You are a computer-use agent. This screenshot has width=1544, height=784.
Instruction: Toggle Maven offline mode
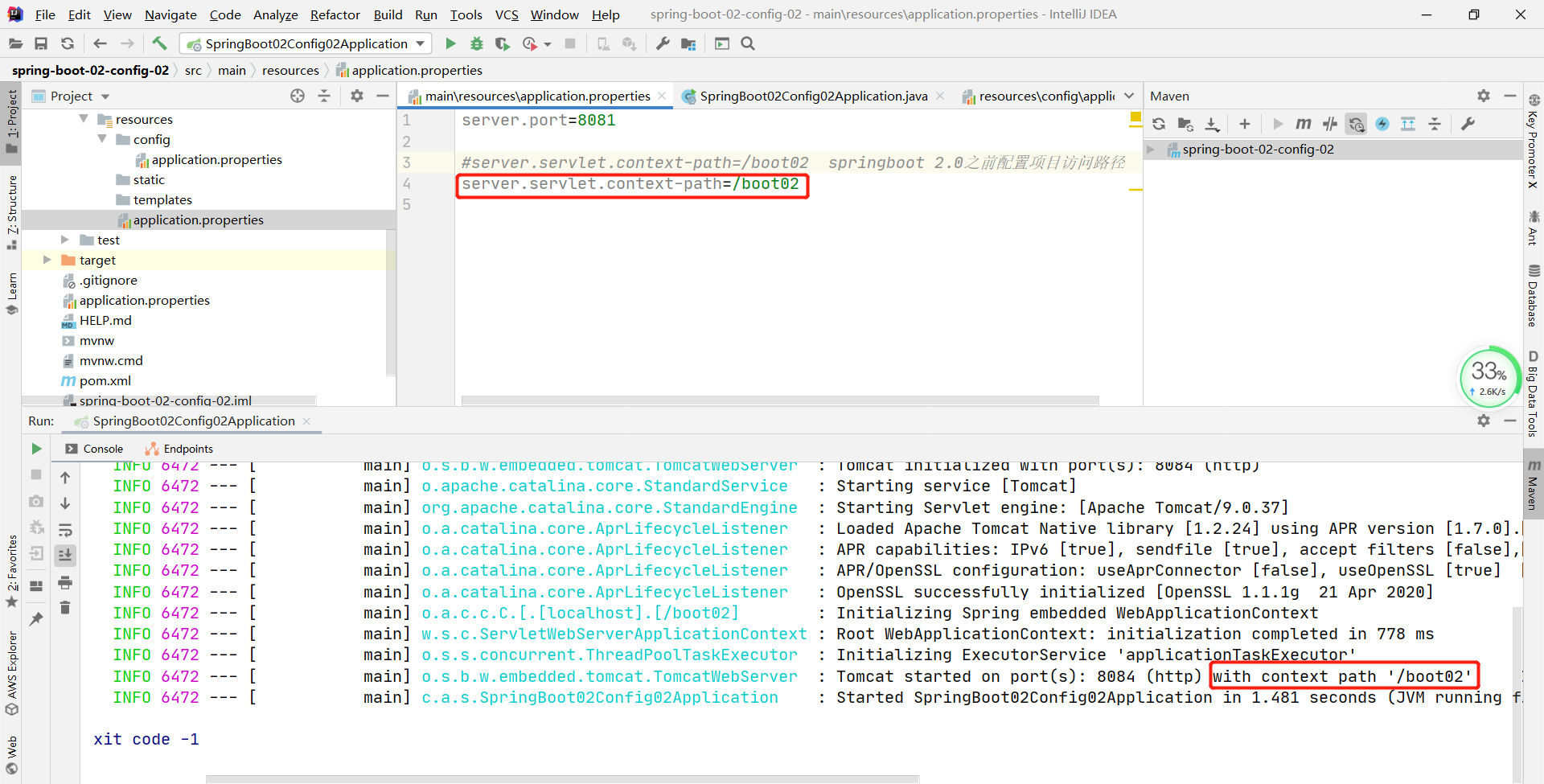pyautogui.click(x=1330, y=124)
